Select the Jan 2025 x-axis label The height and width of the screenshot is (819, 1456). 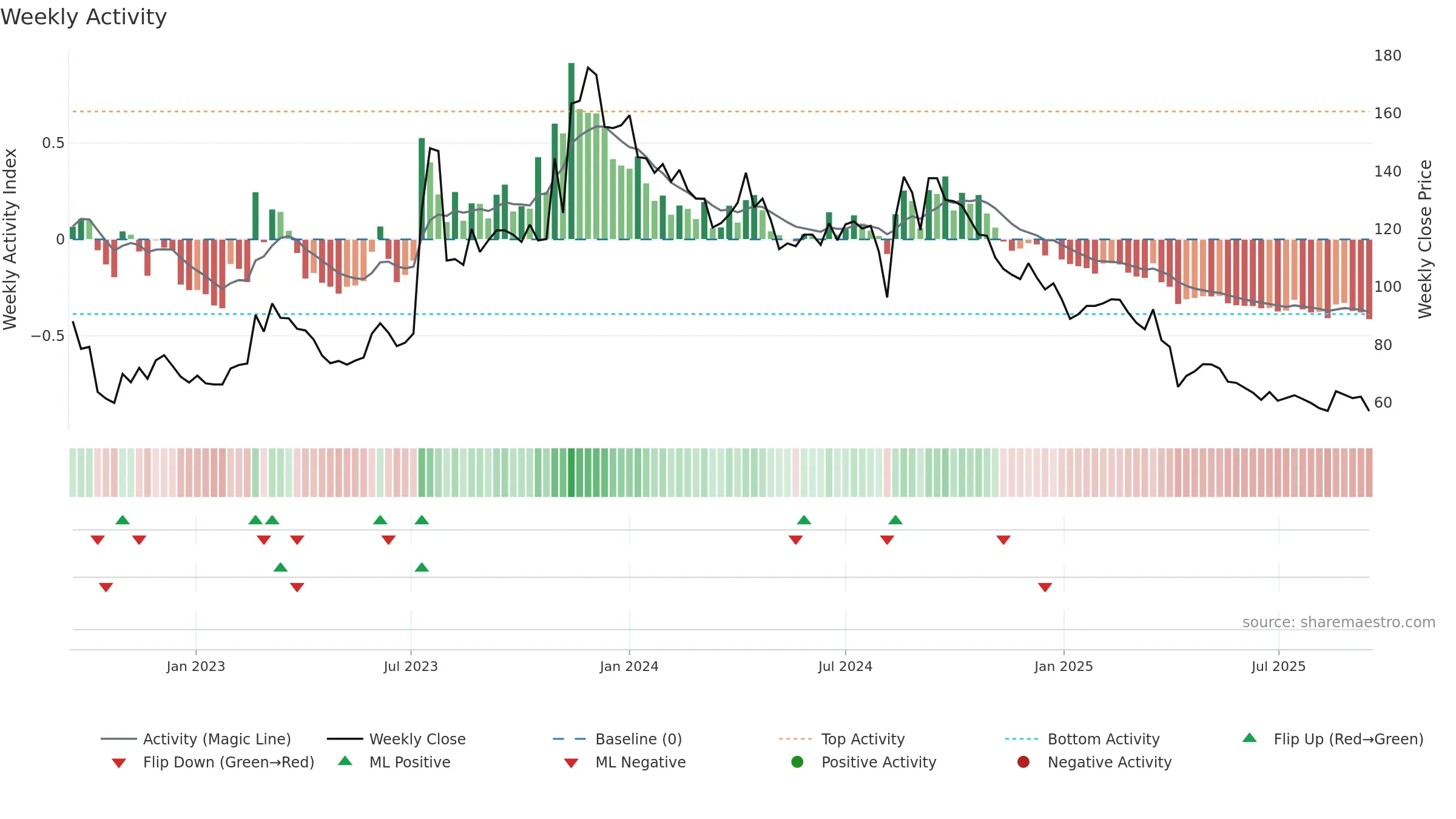point(1063,667)
